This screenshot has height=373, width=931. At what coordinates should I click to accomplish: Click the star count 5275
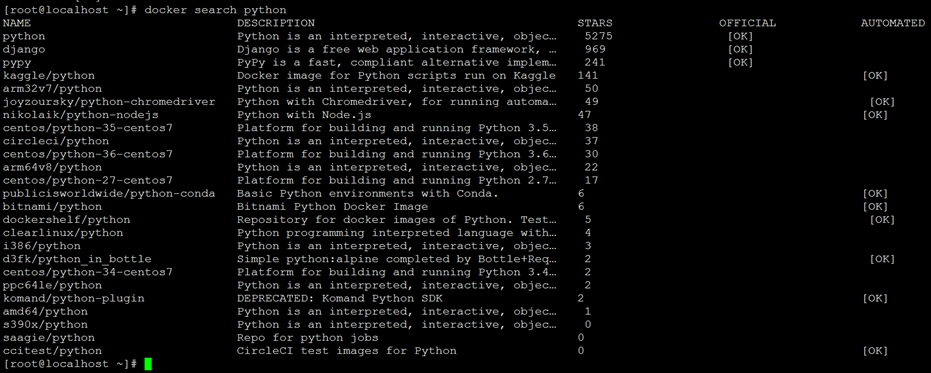(x=598, y=36)
